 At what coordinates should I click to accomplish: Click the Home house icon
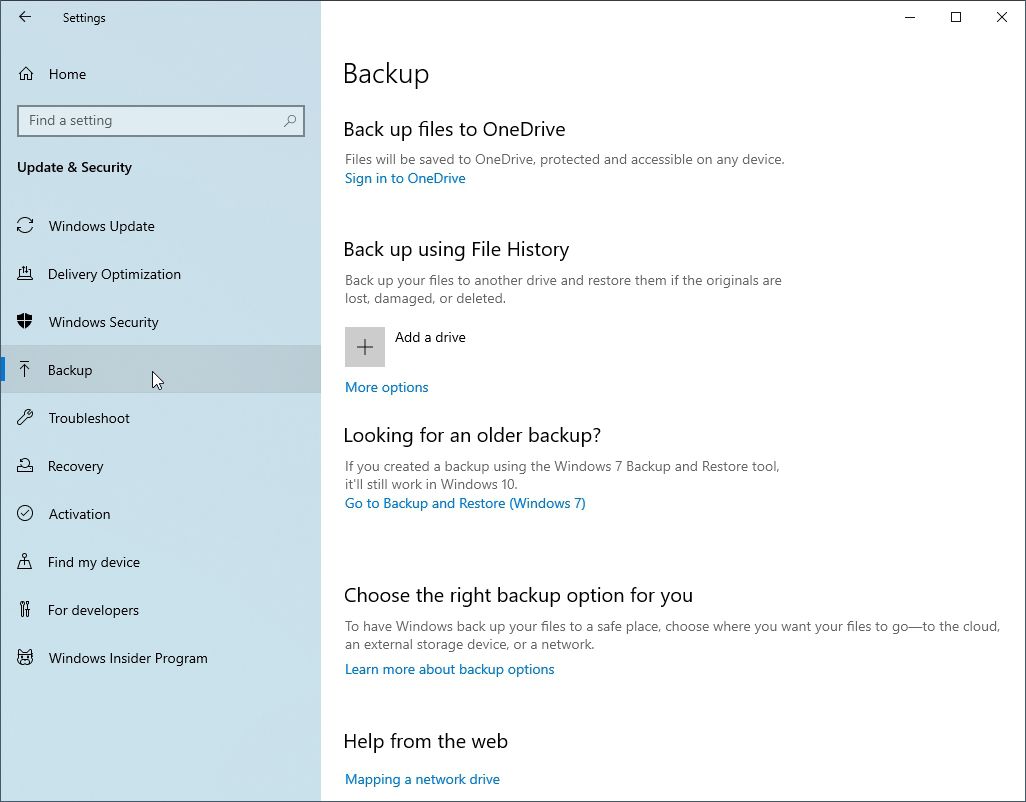pyautogui.click(x=26, y=74)
